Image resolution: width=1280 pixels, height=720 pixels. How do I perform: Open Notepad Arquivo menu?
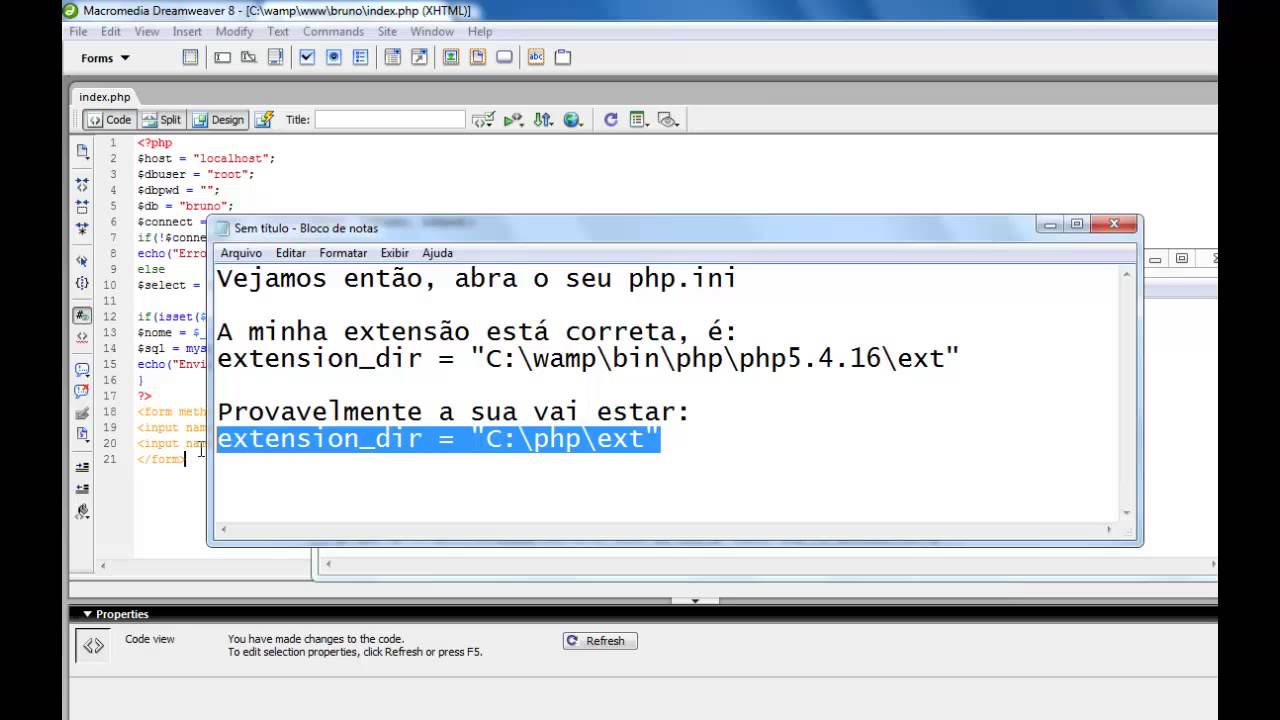click(241, 253)
